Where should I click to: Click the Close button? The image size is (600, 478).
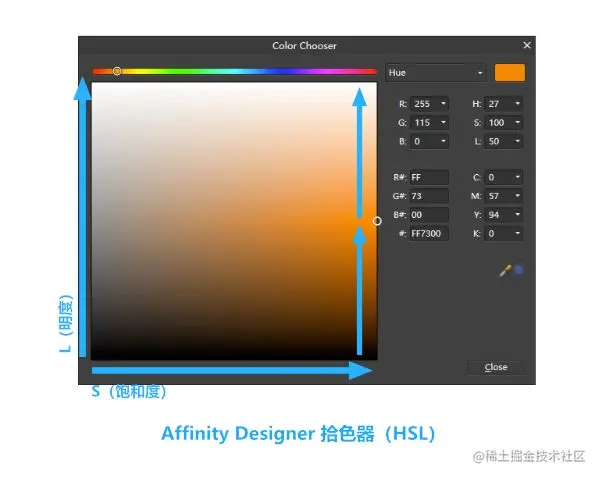coord(496,367)
